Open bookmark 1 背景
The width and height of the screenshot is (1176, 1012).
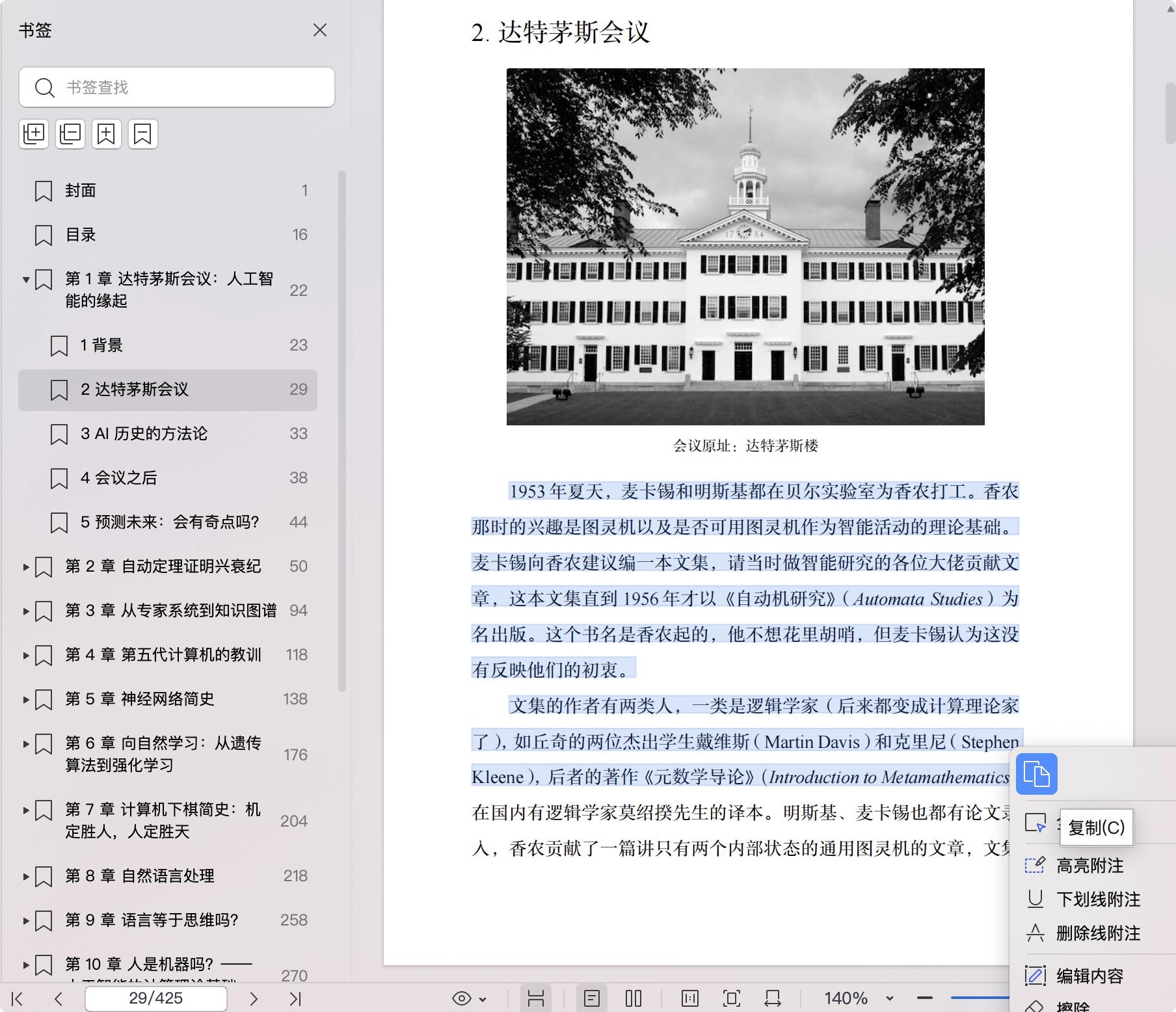pyautogui.click(x=168, y=345)
